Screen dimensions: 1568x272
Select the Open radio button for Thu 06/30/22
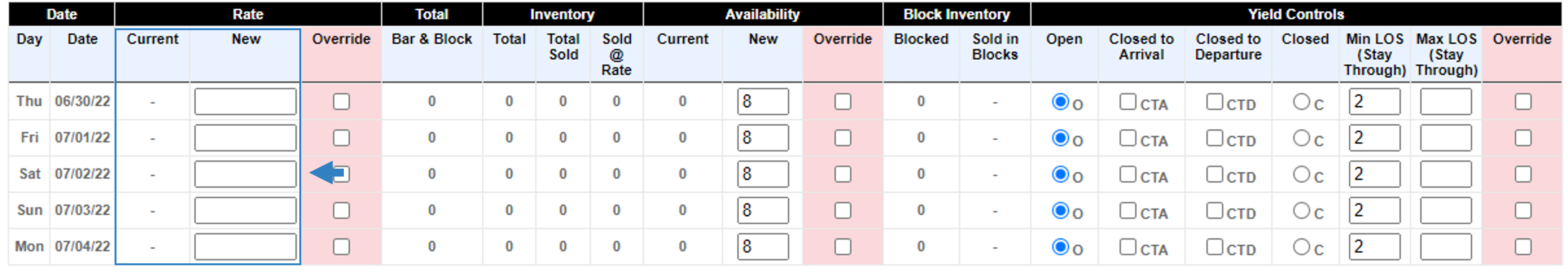click(x=1060, y=101)
